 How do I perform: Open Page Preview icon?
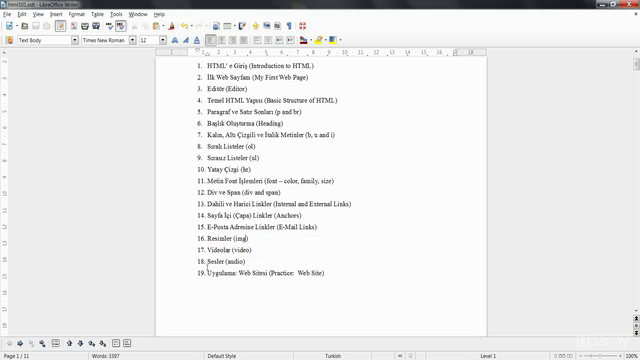tap(96, 26)
